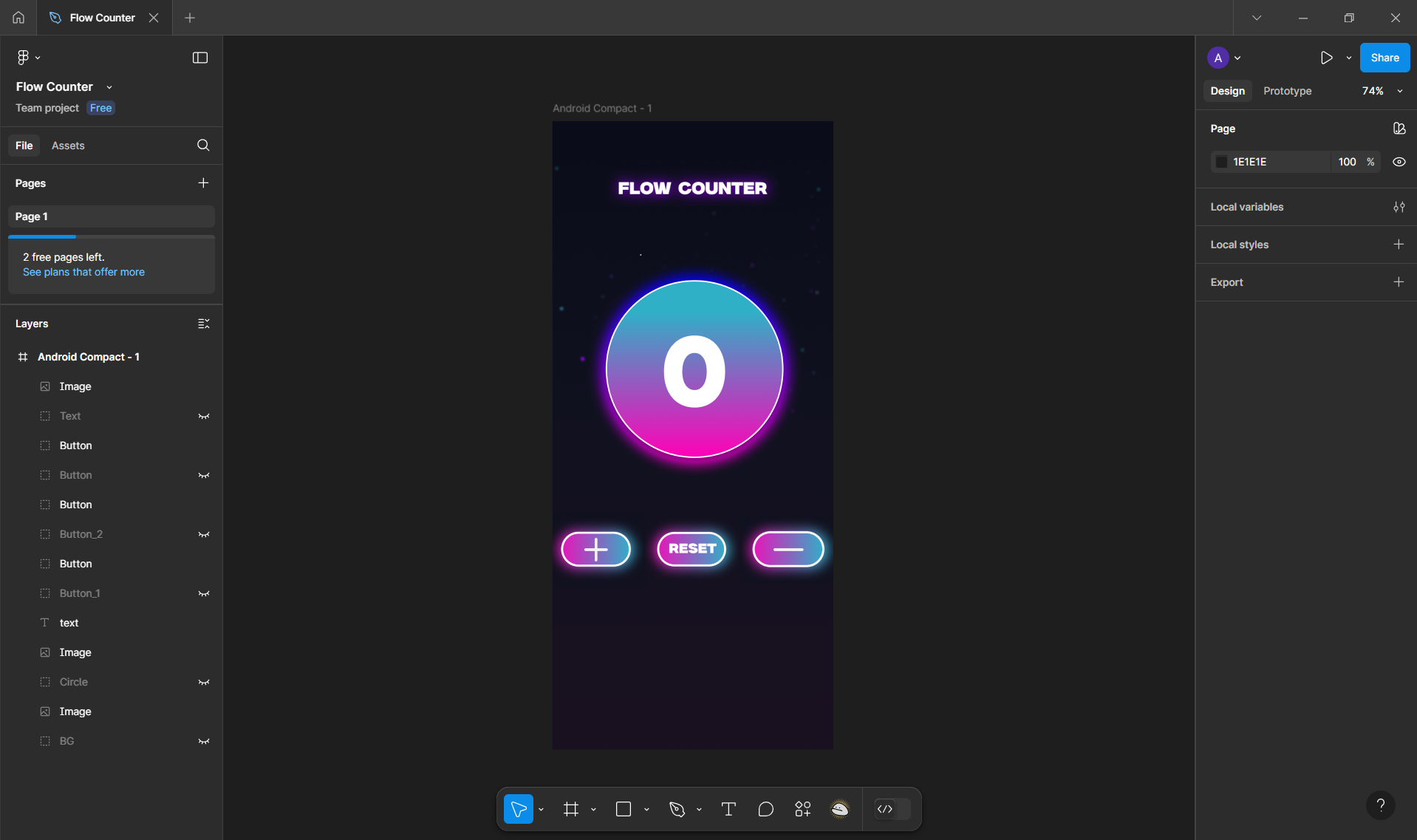The height and width of the screenshot is (840, 1417).
Task: Click the home icon in the tab bar
Action: 18,18
